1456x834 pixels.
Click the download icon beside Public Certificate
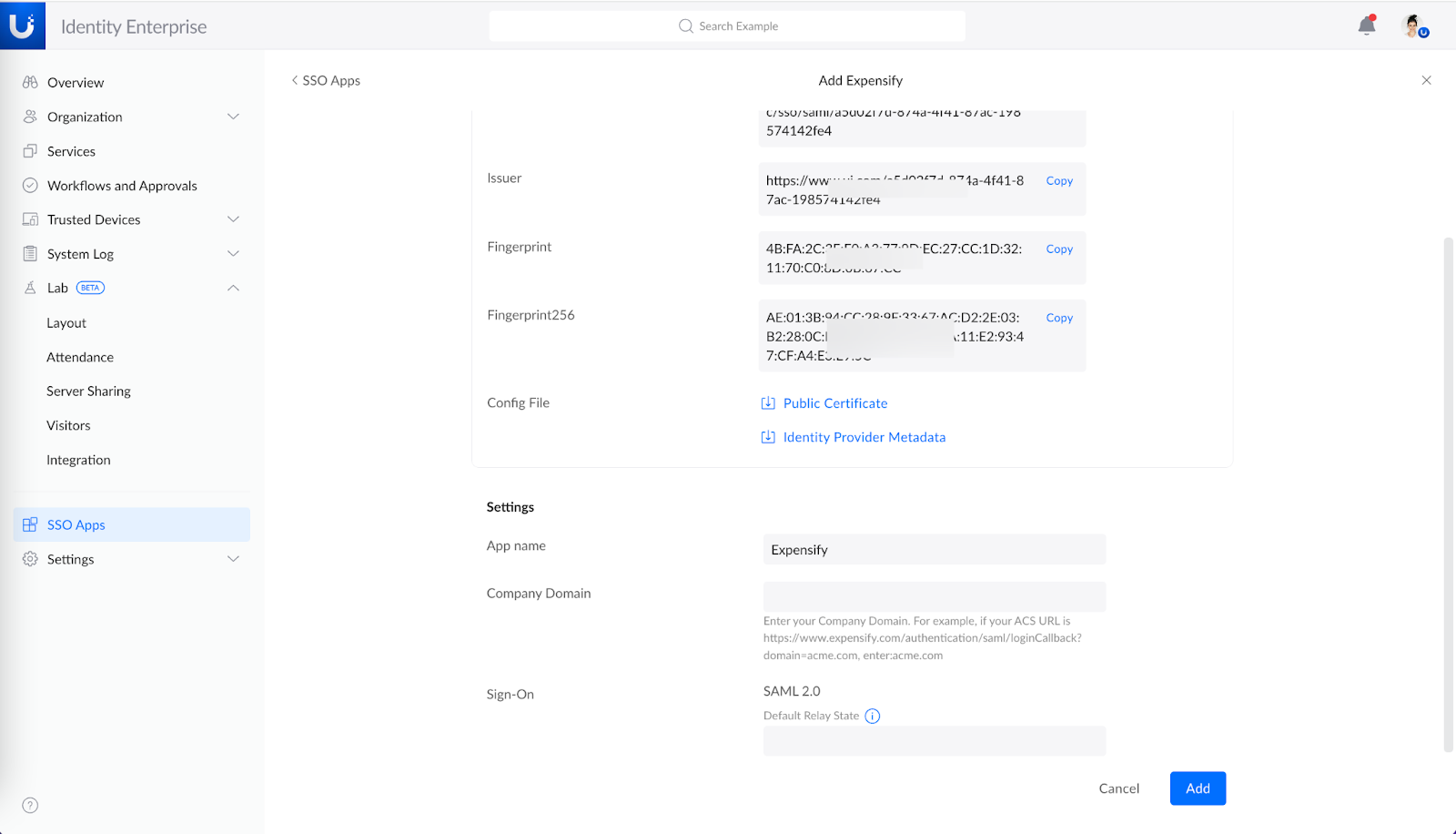click(x=768, y=402)
